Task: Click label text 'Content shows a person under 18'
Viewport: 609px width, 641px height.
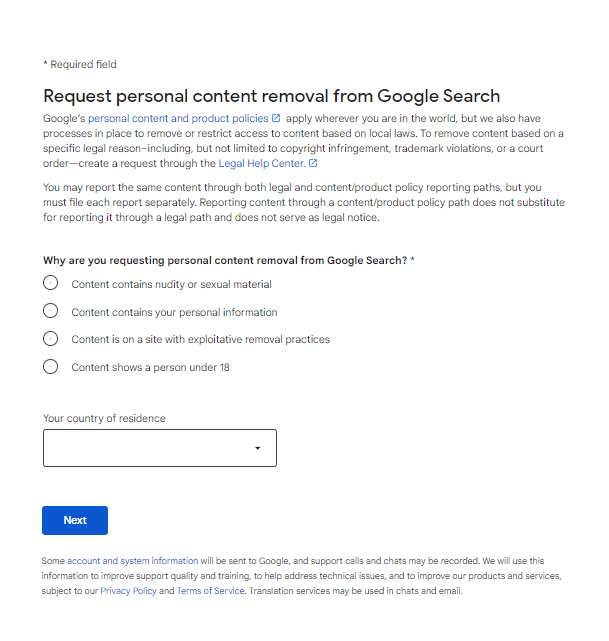Action: (x=150, y=368)
